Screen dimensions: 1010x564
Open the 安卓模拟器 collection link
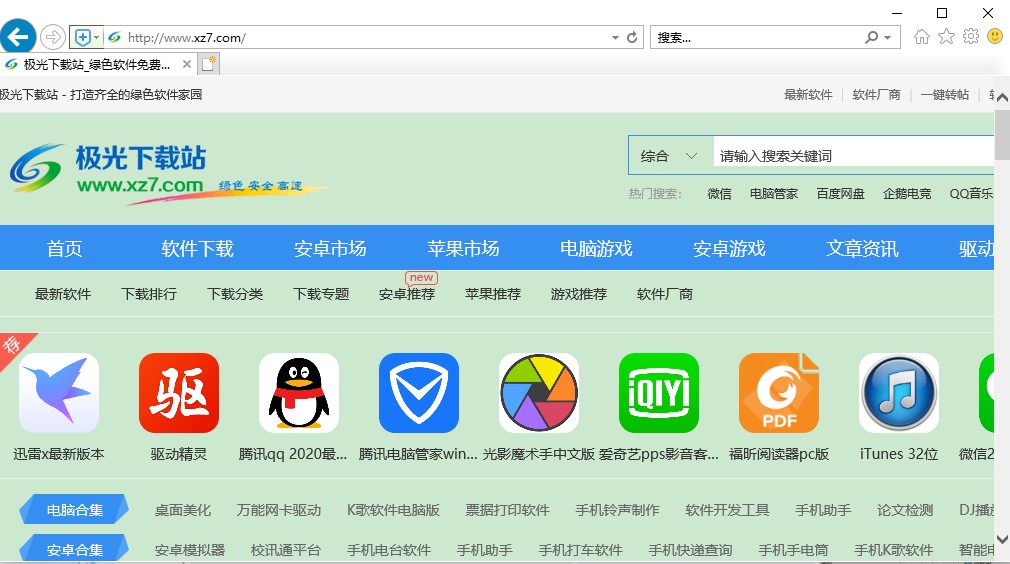point(190,550)
